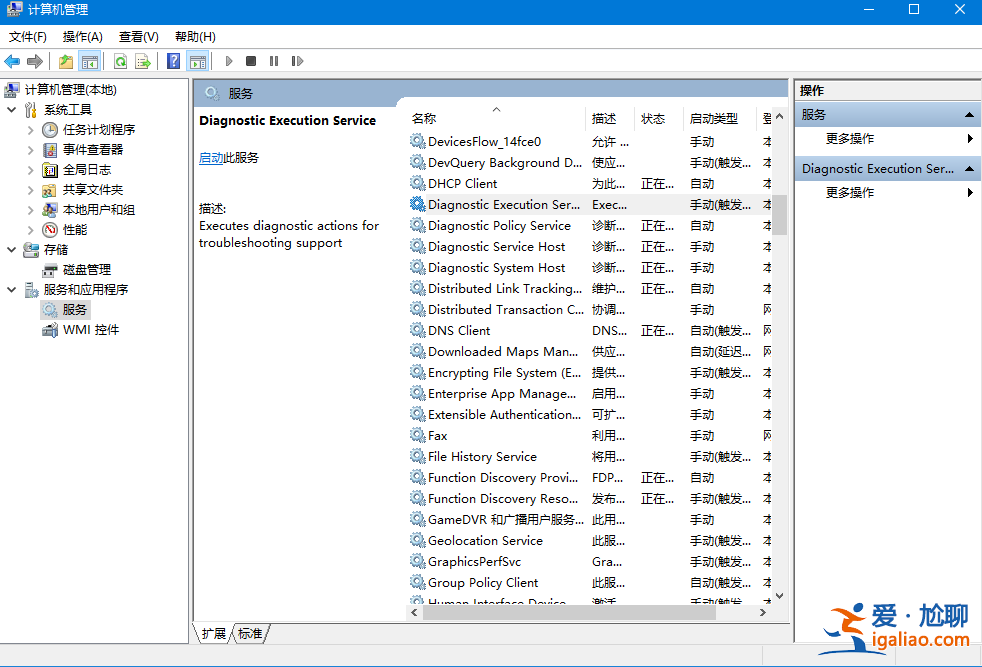This screenshot has height=667, width=982.
Task: Toggle the show/hide action pane button
Action: tap(197, 61)
